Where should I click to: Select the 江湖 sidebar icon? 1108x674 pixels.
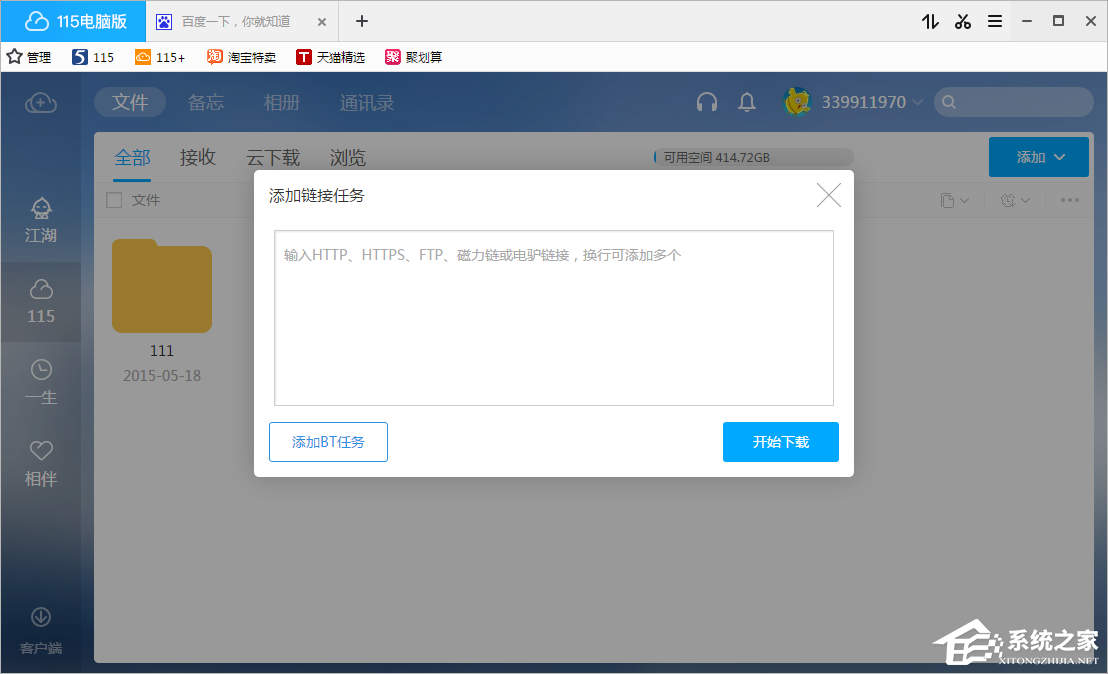41,218
